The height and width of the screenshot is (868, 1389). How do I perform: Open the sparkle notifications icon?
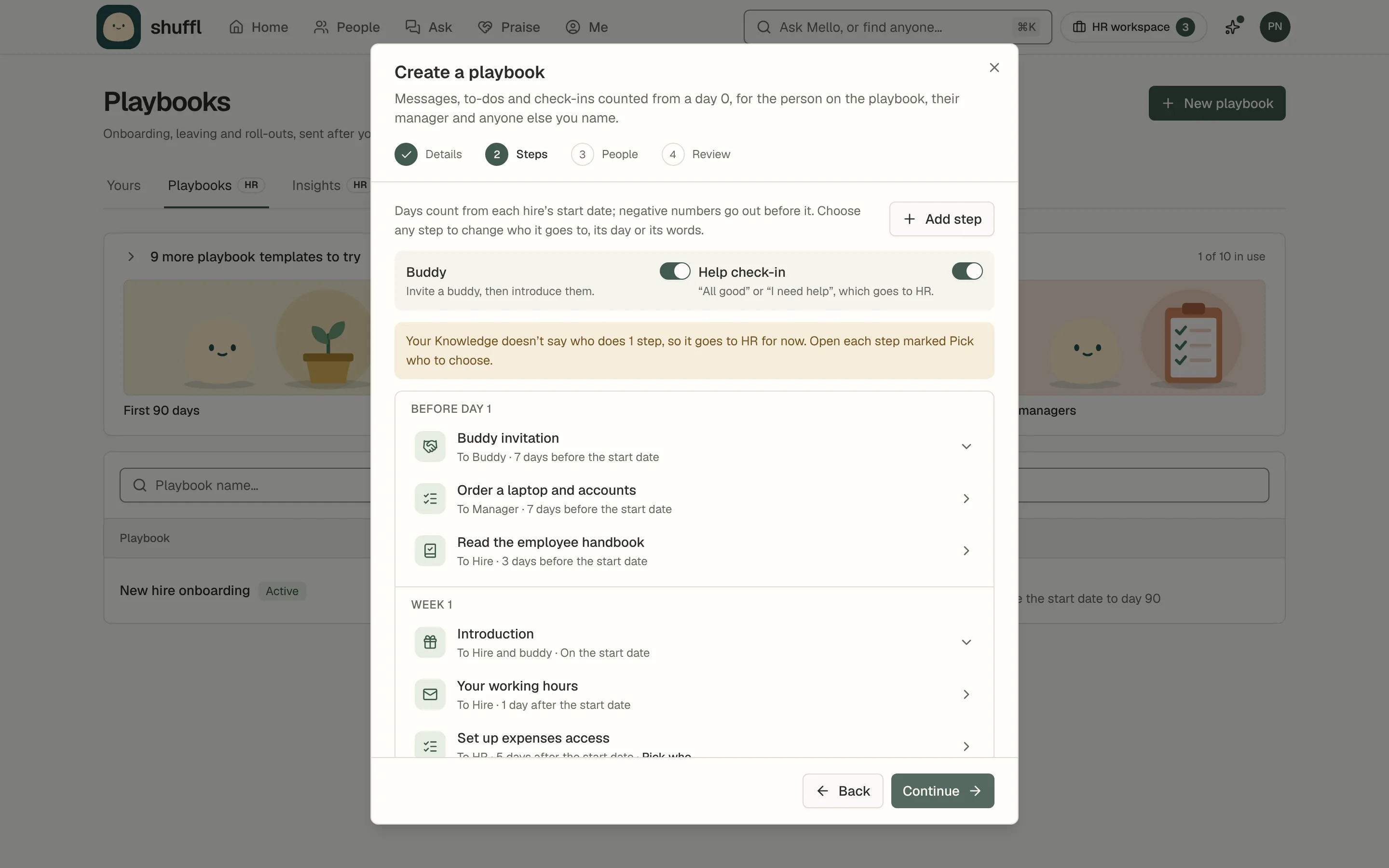coord(1232,27)
